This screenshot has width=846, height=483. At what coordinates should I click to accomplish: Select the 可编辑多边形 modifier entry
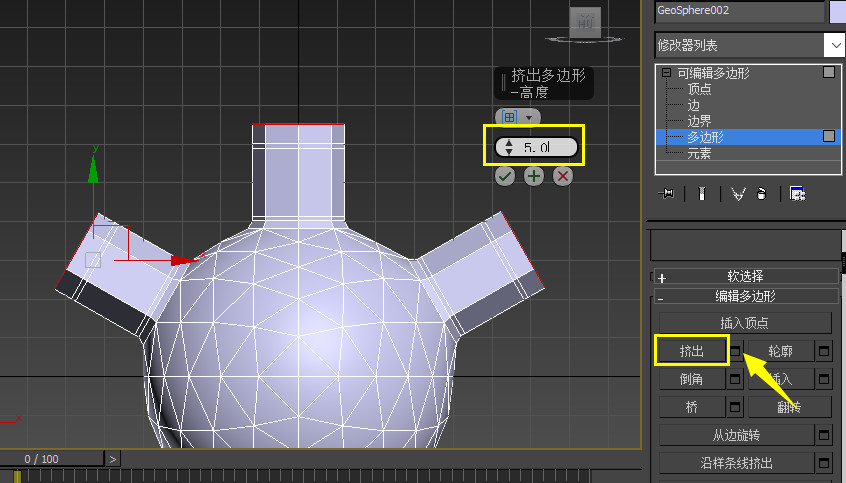pyautogui.click(x=713, y=73)
